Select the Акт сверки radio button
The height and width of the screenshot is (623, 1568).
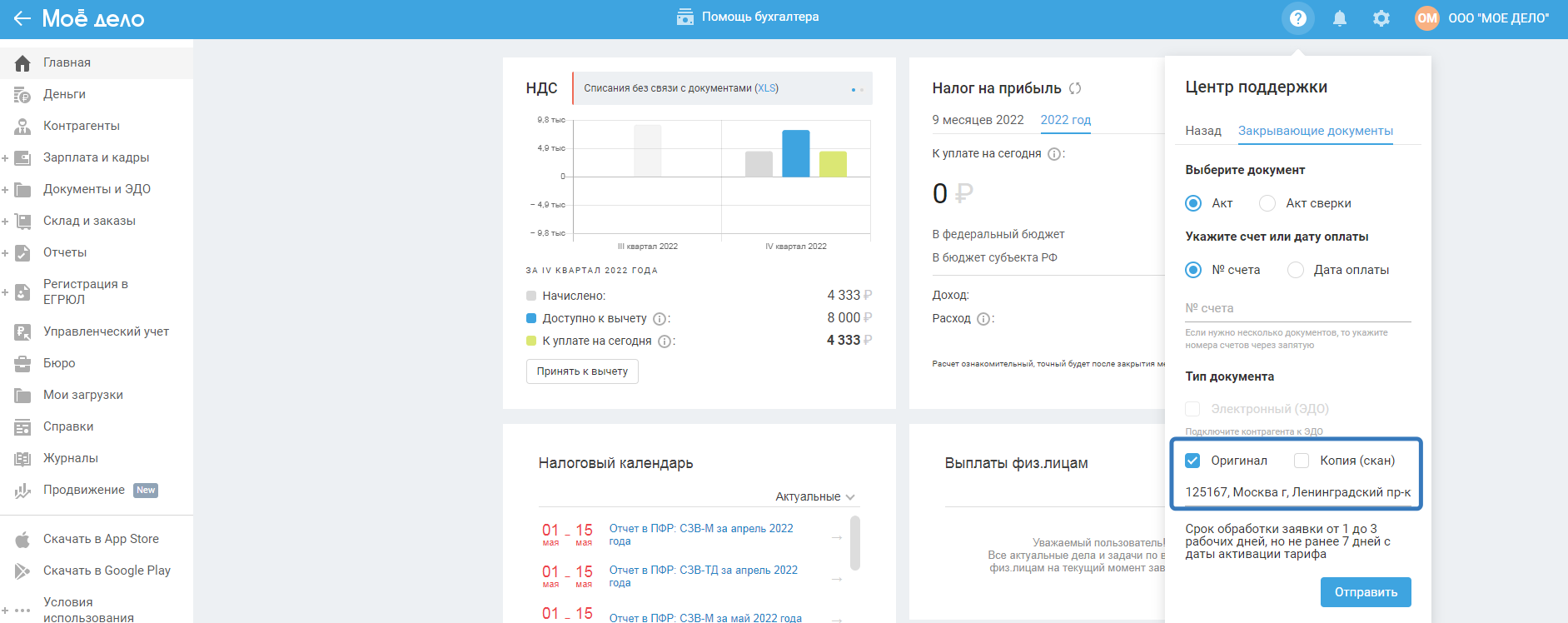pyautogui.click(x=1267, y=203)
